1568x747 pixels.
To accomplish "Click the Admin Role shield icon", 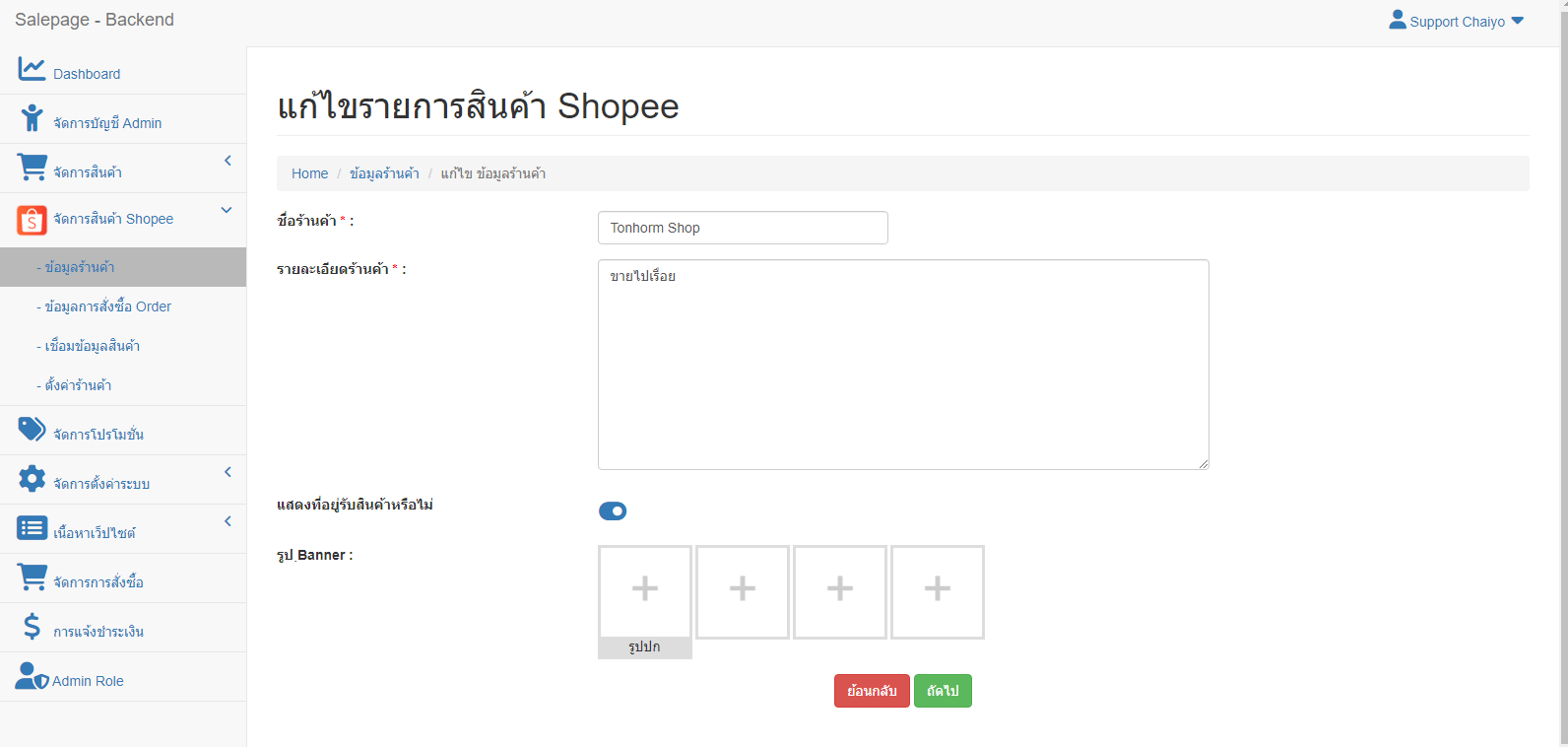I will [x=32, y=676].
